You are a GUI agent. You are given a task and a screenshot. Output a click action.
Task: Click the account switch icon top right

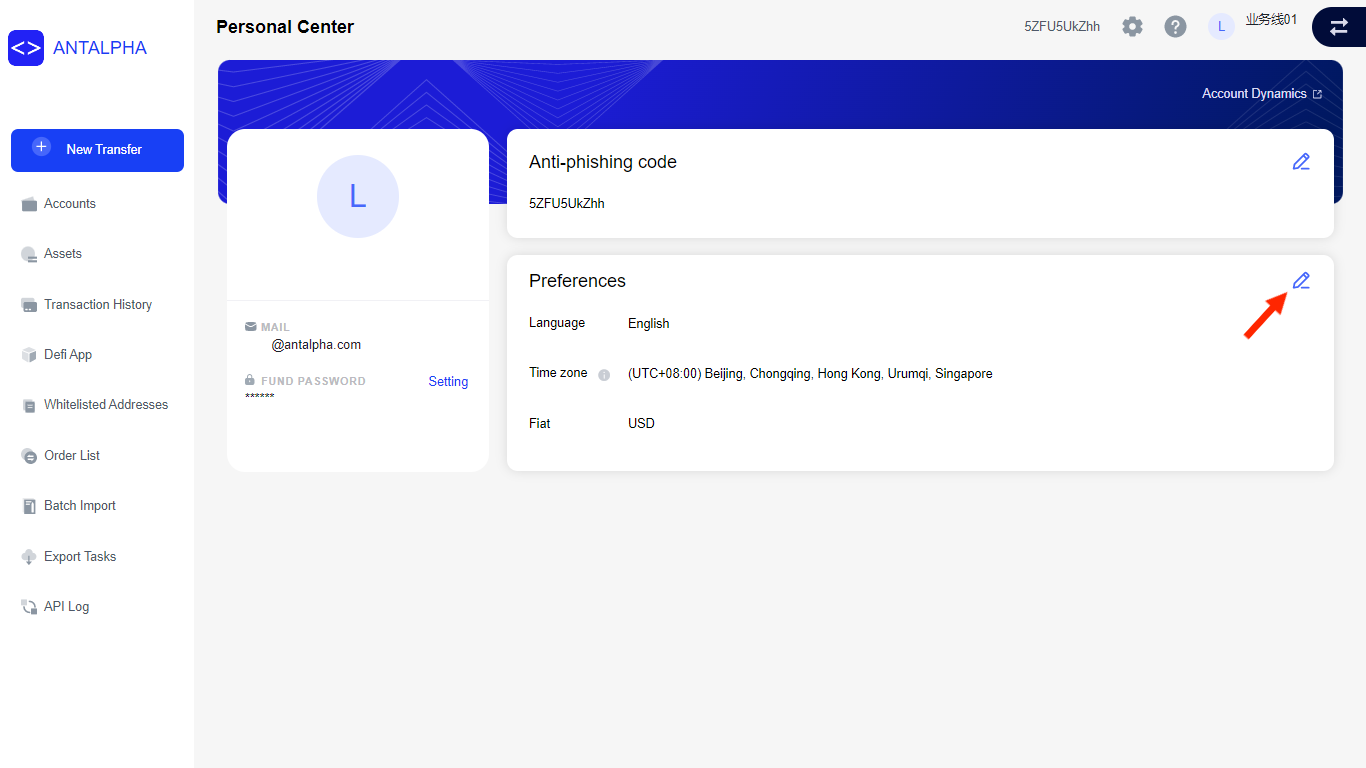click(1340, 27)
